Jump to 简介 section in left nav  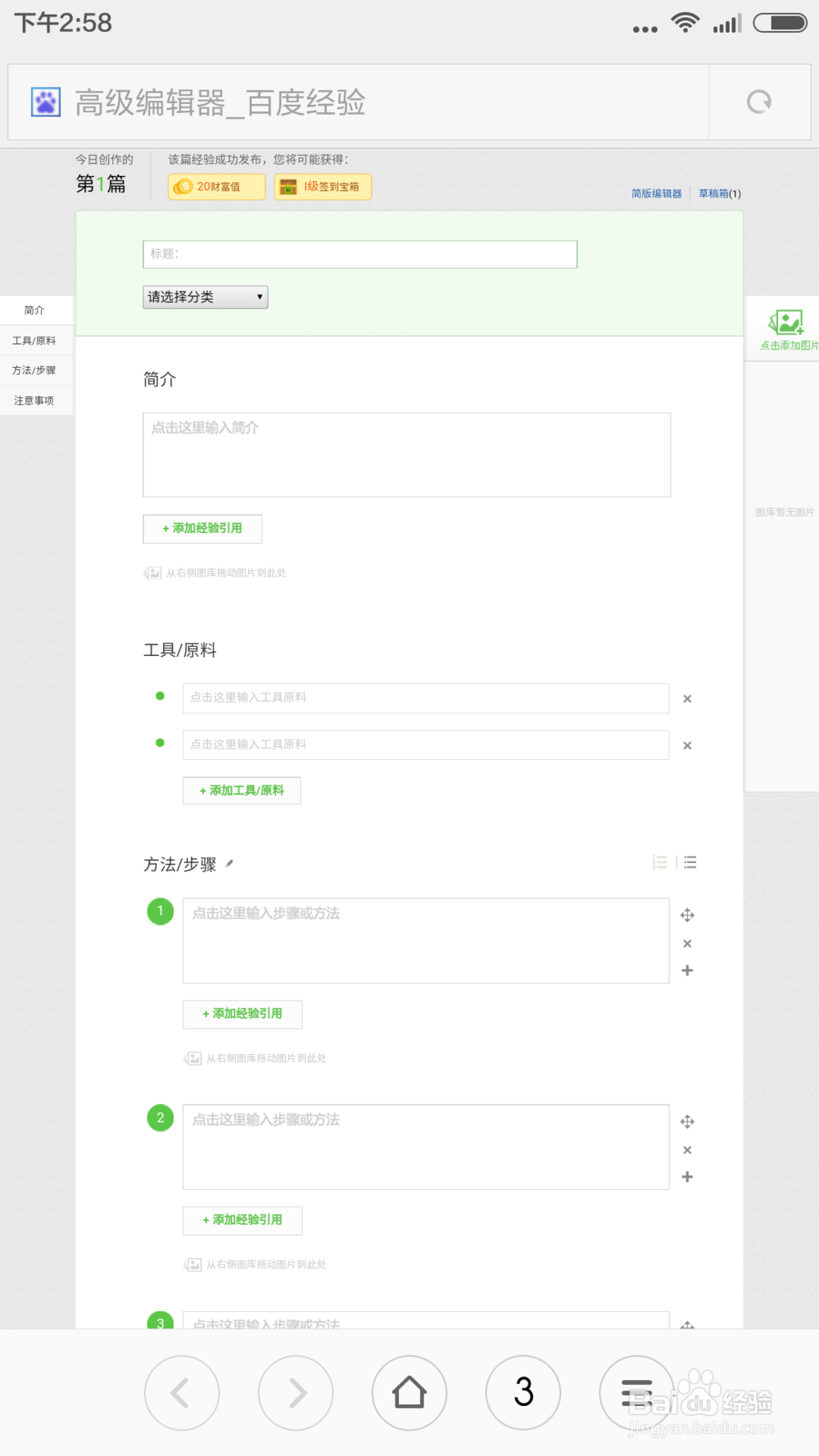(x=34, y=310)
